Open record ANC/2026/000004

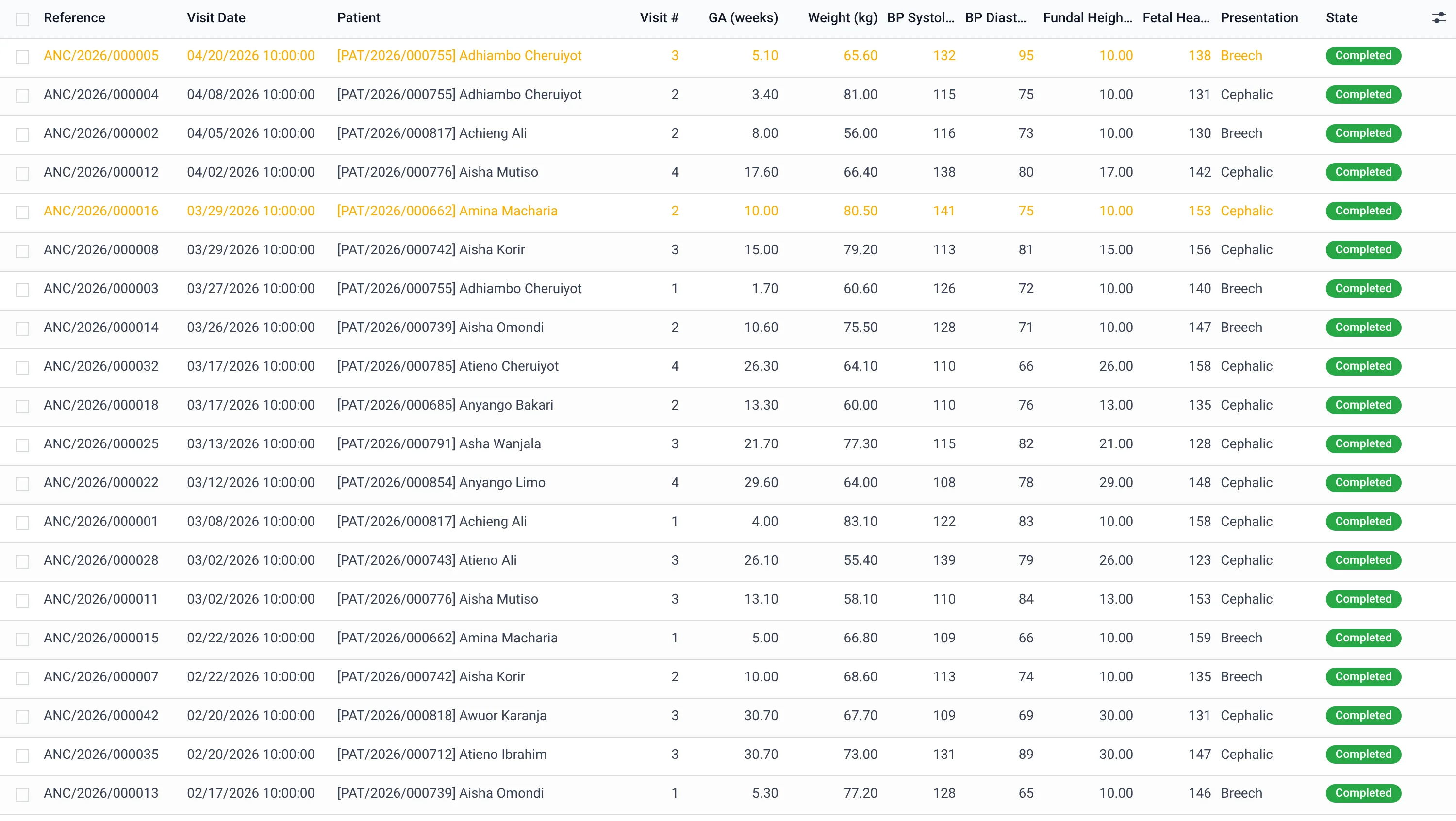(101, 94)
